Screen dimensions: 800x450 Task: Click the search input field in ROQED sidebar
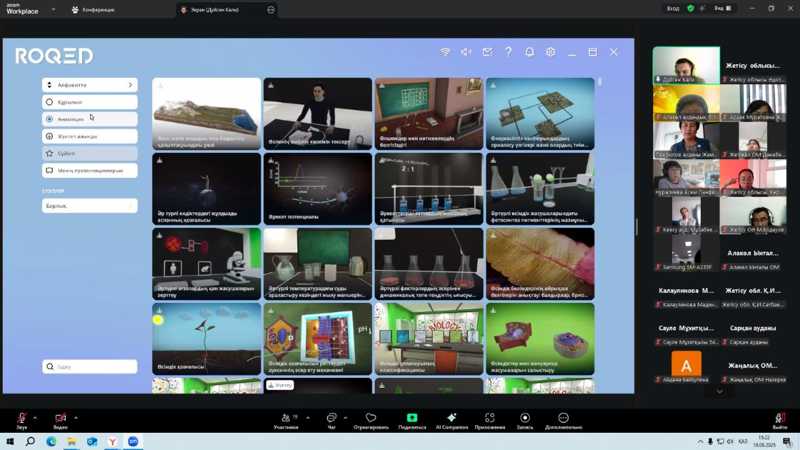[x=90, y=367]
